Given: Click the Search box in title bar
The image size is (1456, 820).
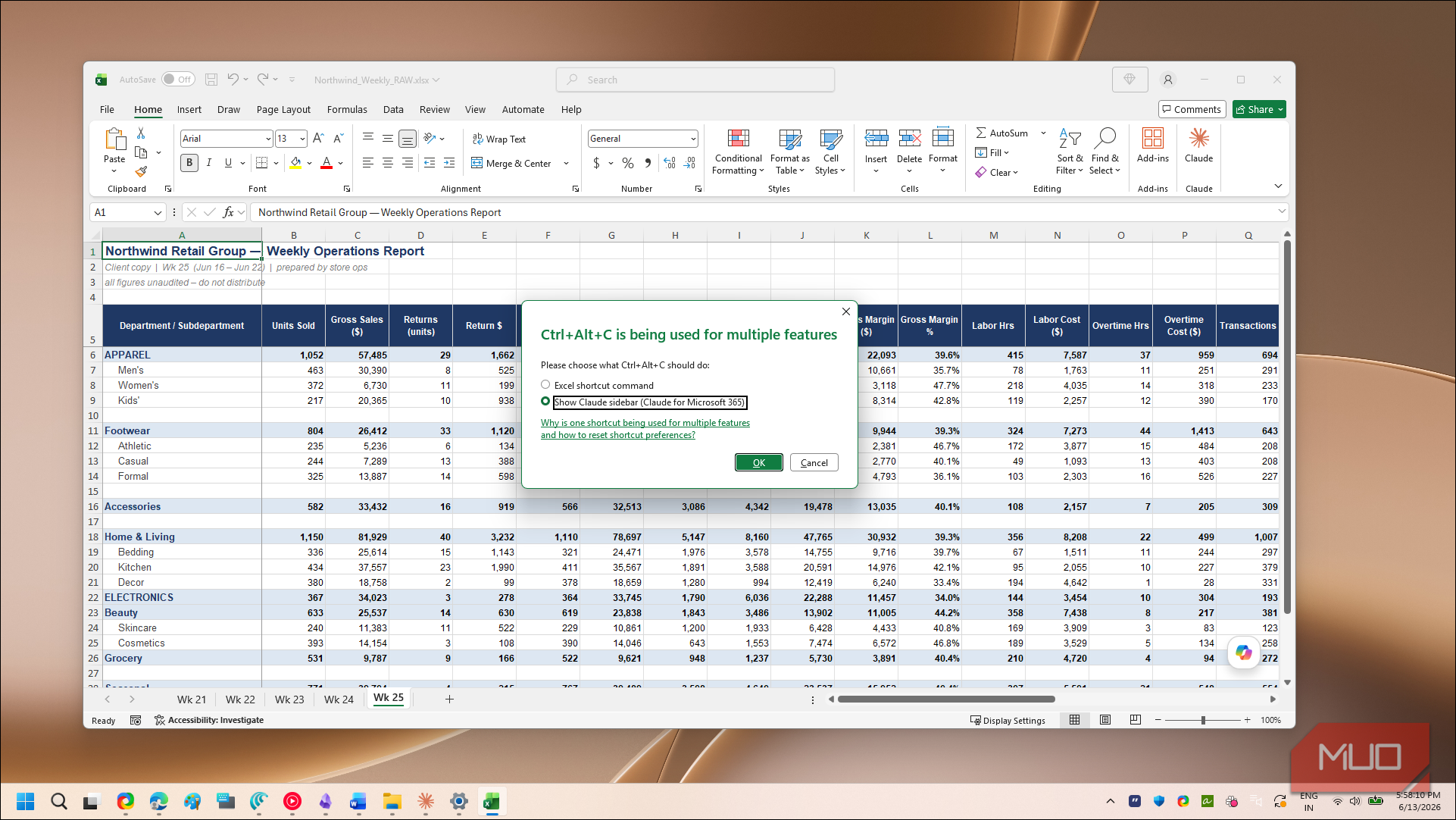Looking at the screenshot, I should [x=695, y=80].
